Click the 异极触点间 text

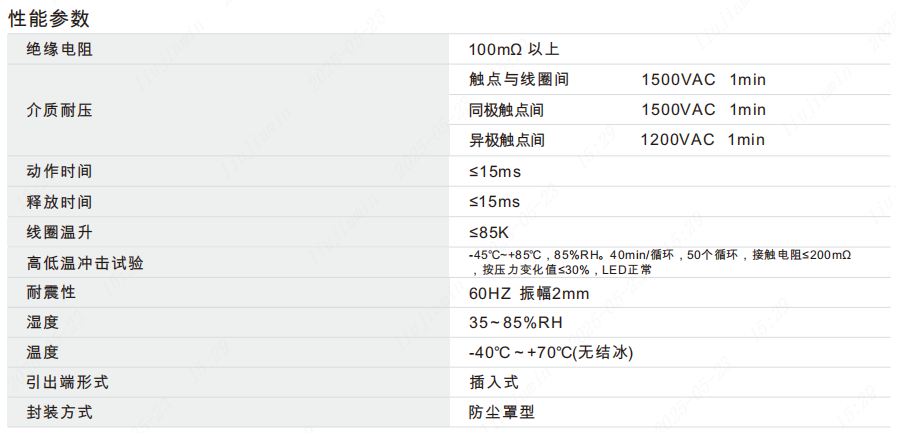[508, 140]
